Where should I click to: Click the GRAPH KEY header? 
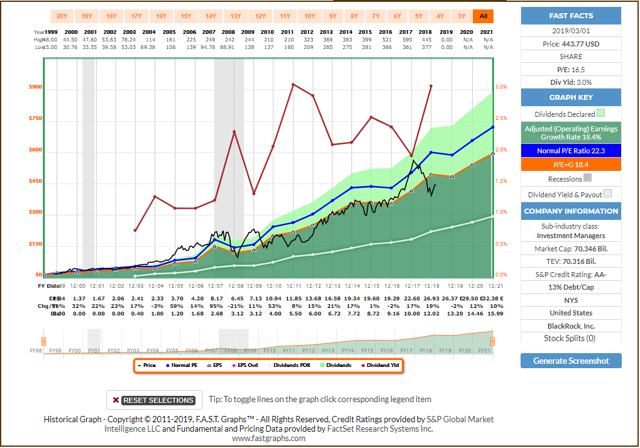[571, 98]
